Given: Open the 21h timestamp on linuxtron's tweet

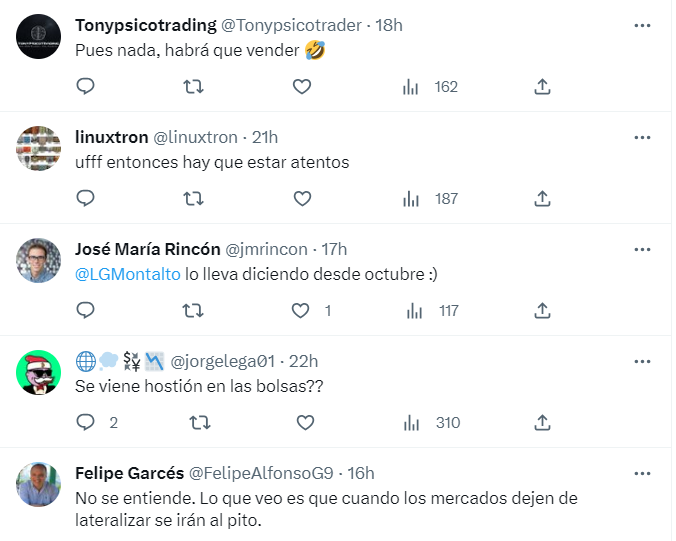Looking at the screenshot, I should click(x=265, y=137).
